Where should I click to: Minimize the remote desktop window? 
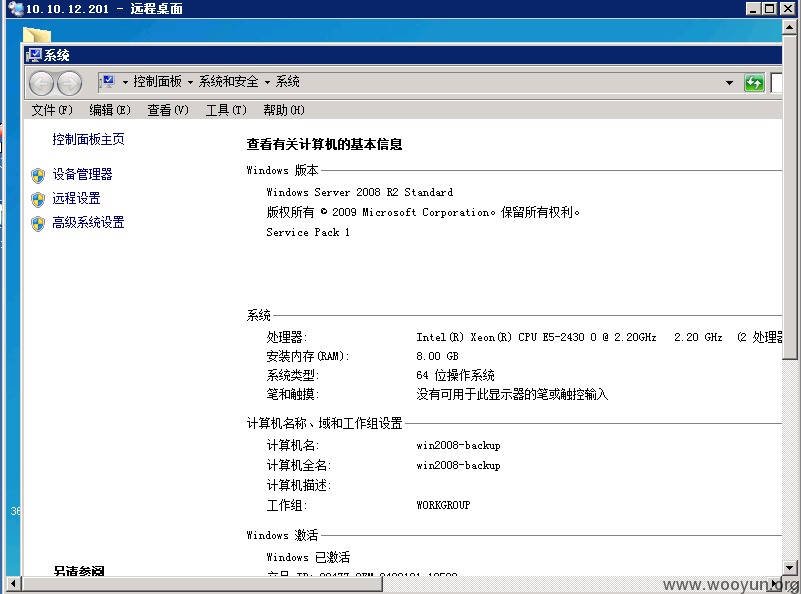(753, 9)
